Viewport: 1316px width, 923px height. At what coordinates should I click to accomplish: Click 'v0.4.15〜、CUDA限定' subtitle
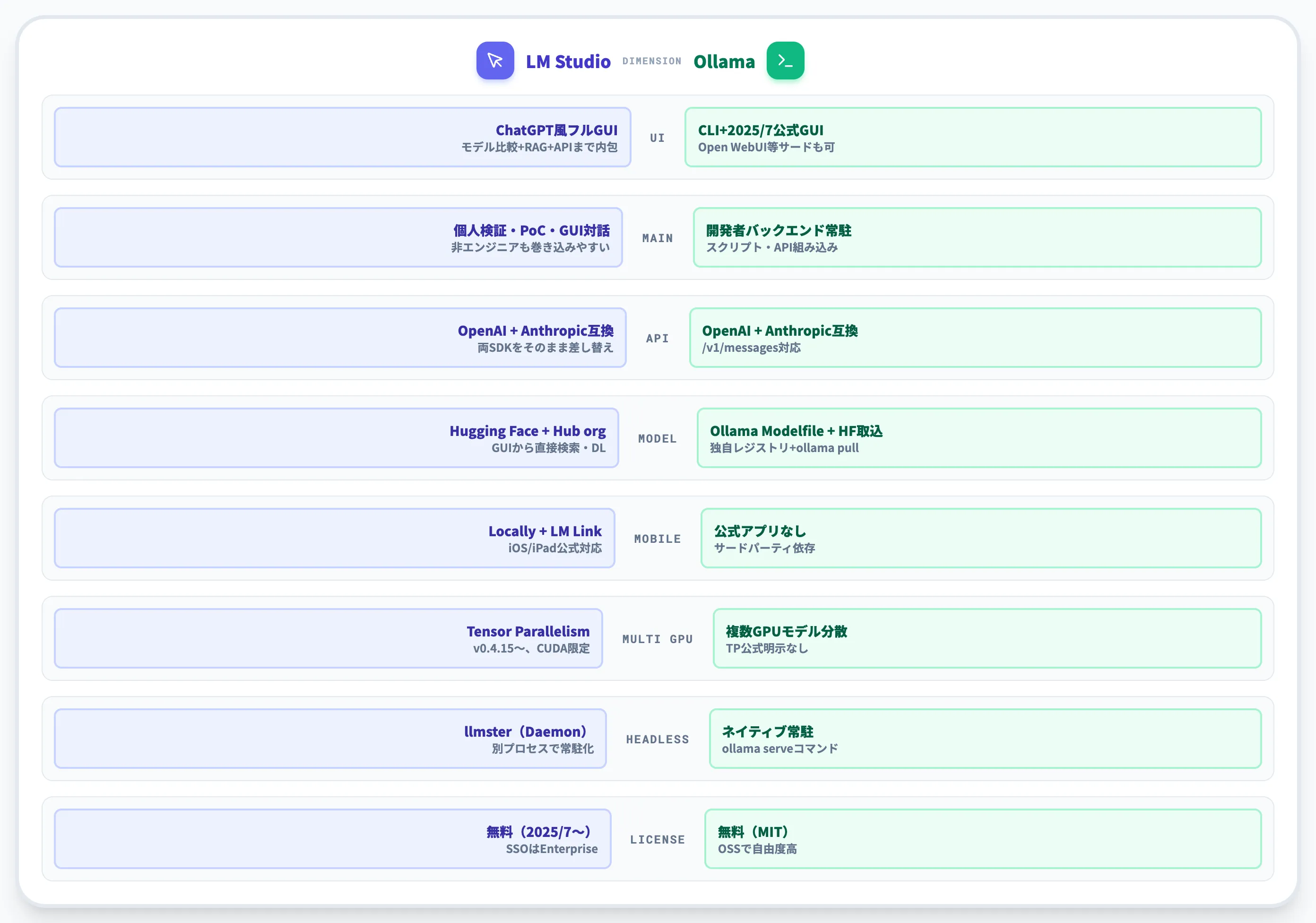click(x=531, y=649)
